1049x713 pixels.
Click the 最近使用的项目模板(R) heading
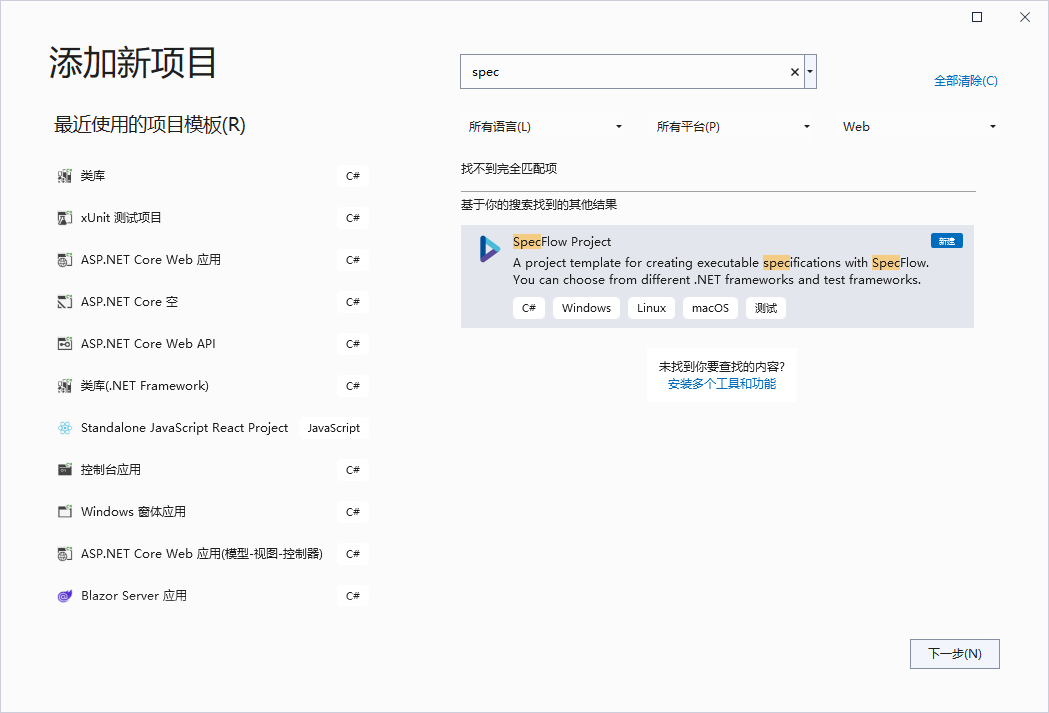tap(150, 125)
